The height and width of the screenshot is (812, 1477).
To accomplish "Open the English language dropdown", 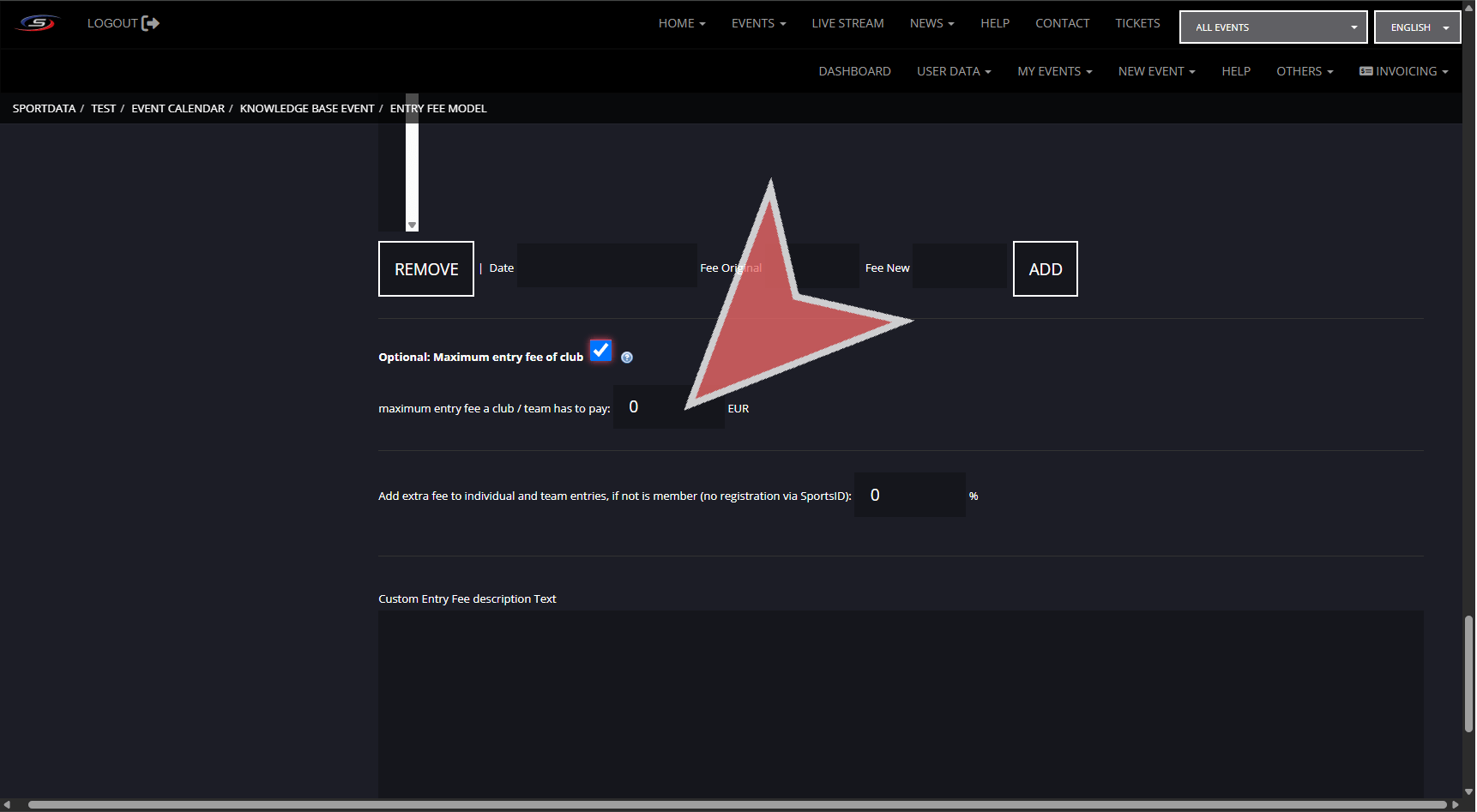I will click(x=1417, y=27).
